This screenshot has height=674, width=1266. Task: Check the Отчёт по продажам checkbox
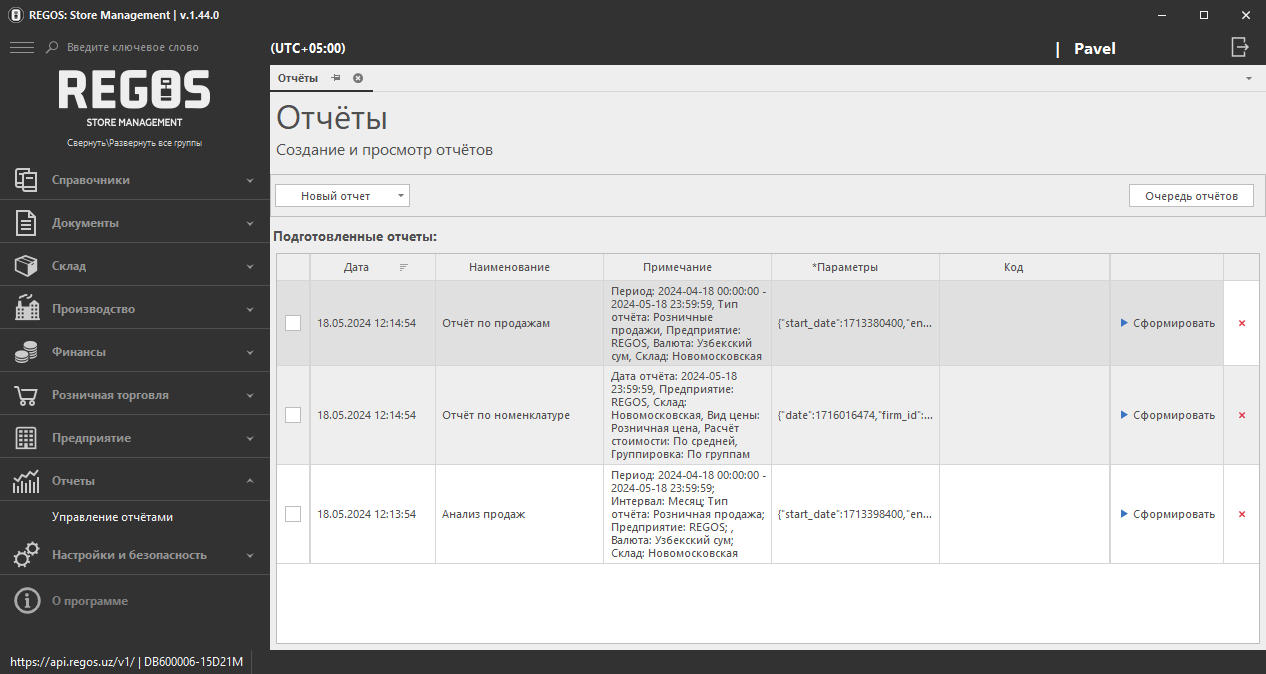[x=293, y=323]
